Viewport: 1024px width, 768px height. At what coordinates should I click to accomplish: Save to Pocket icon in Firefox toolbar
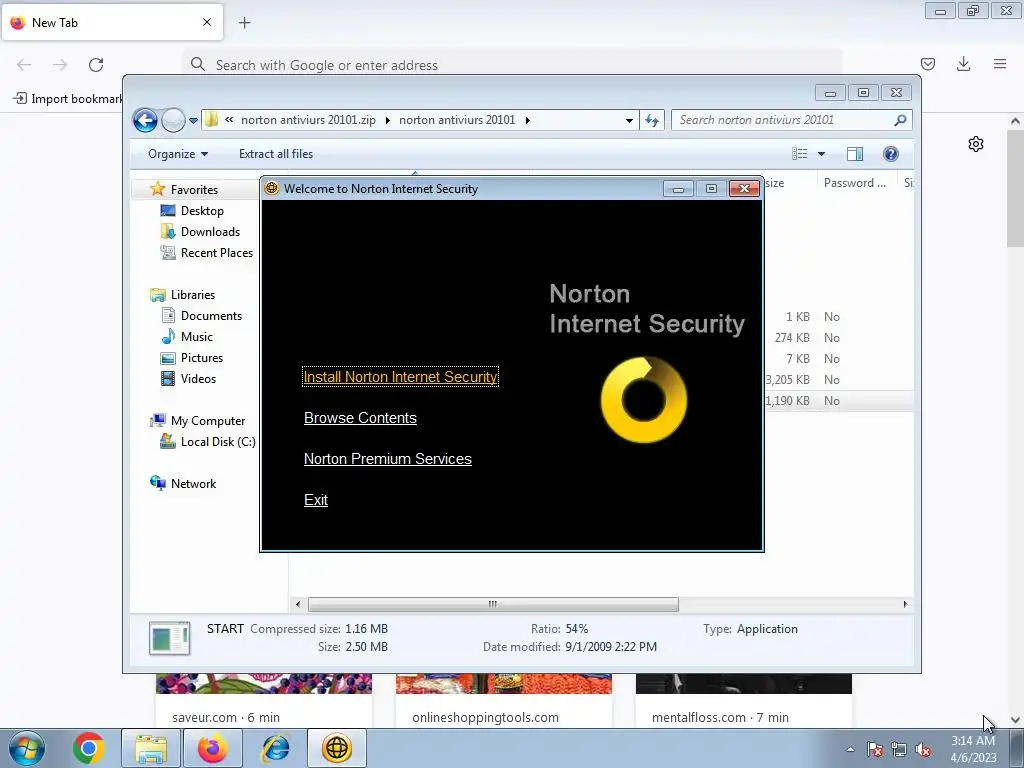tap(928, 64)
